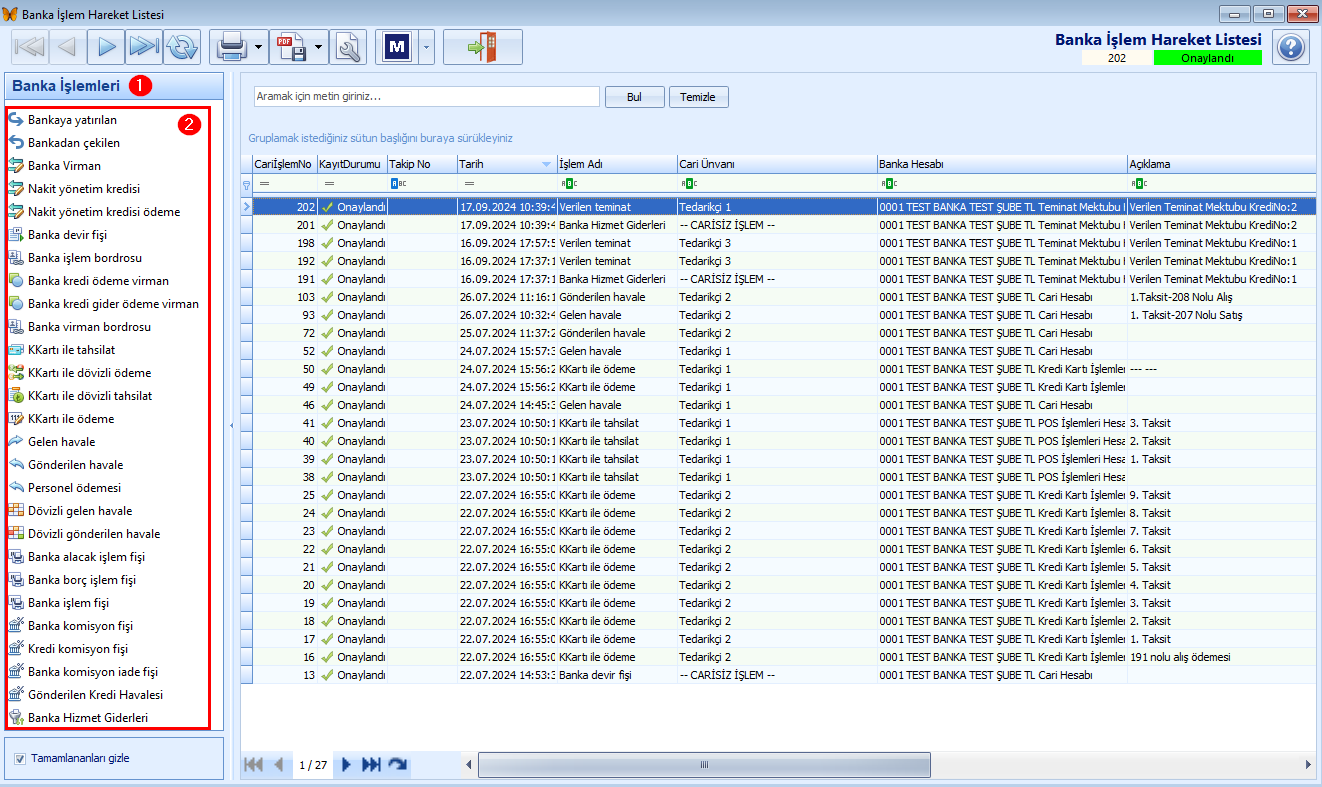The height and width of the screenshot is (787, 1322).
Task: Click the refresh arrows toolbar icon
Action: pos(182,47)
